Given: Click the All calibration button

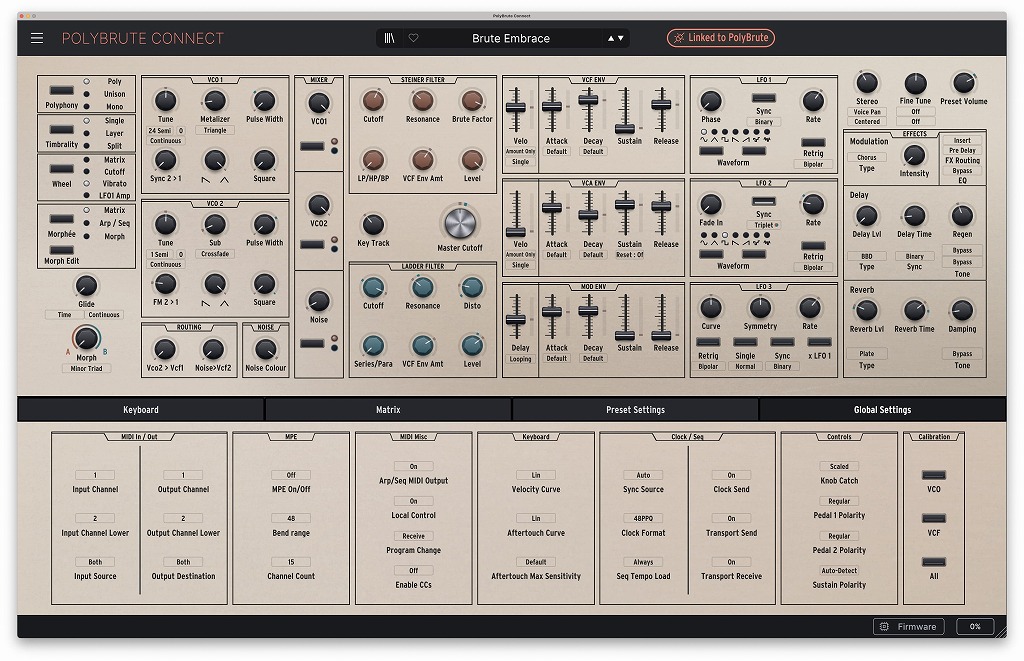Looking at the screenshot, I should click(934, 562).
